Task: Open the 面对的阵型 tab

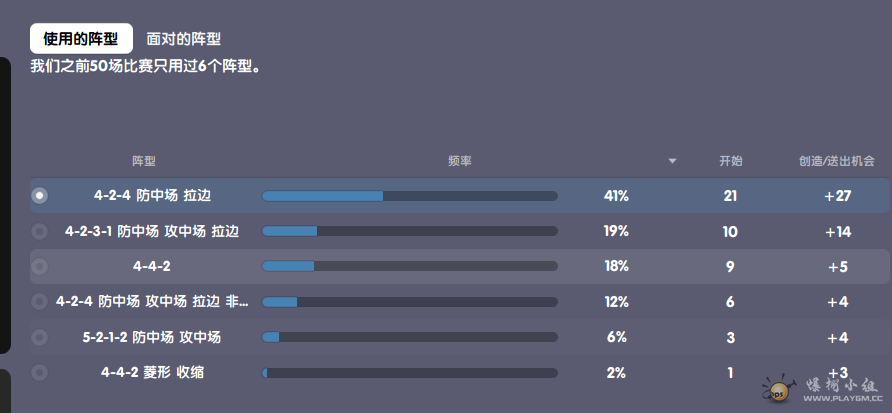Action: pos(183,39)
